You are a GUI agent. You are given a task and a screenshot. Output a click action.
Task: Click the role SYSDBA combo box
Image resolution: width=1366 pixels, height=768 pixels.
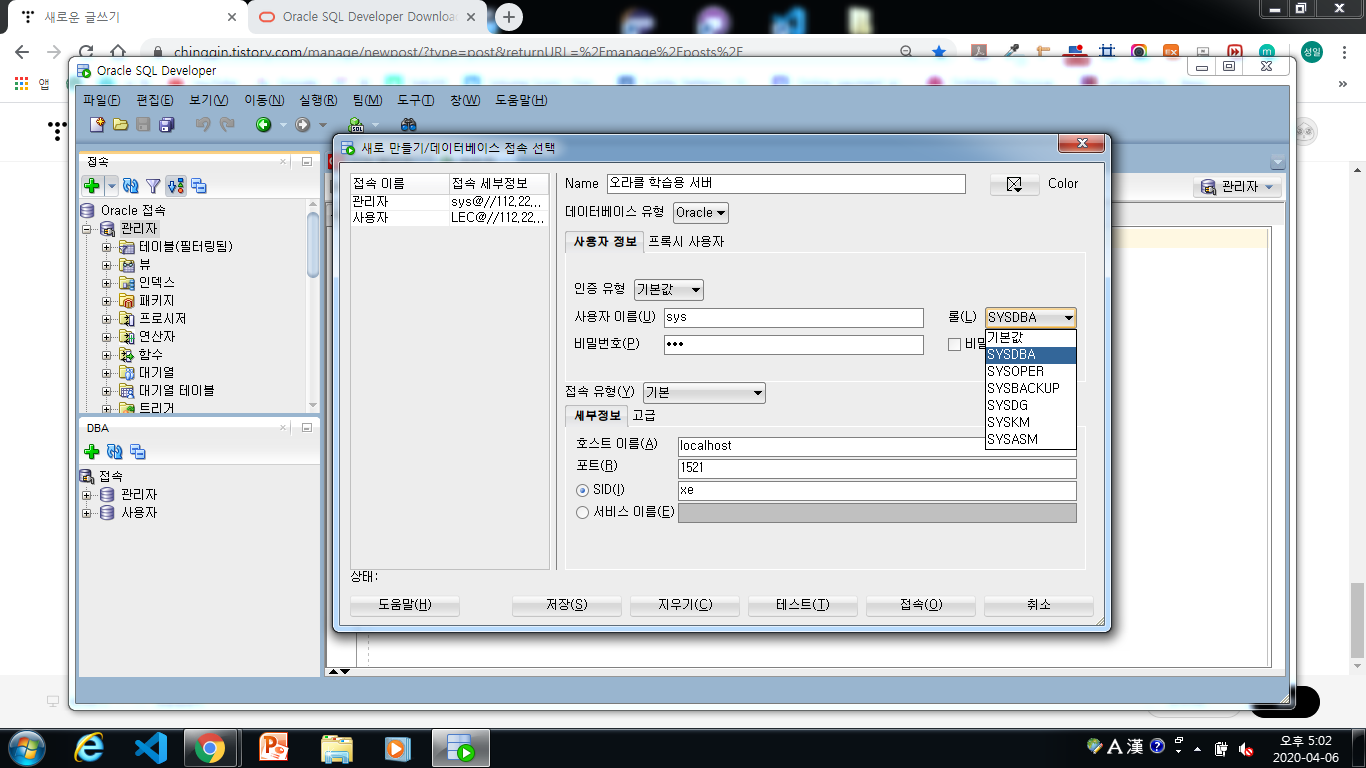pos(1031,318)
